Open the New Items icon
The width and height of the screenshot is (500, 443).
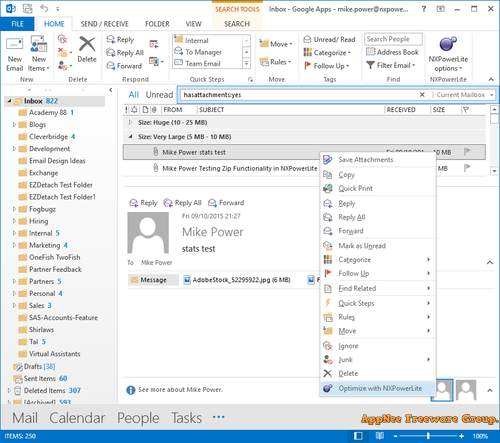(39, 44)
